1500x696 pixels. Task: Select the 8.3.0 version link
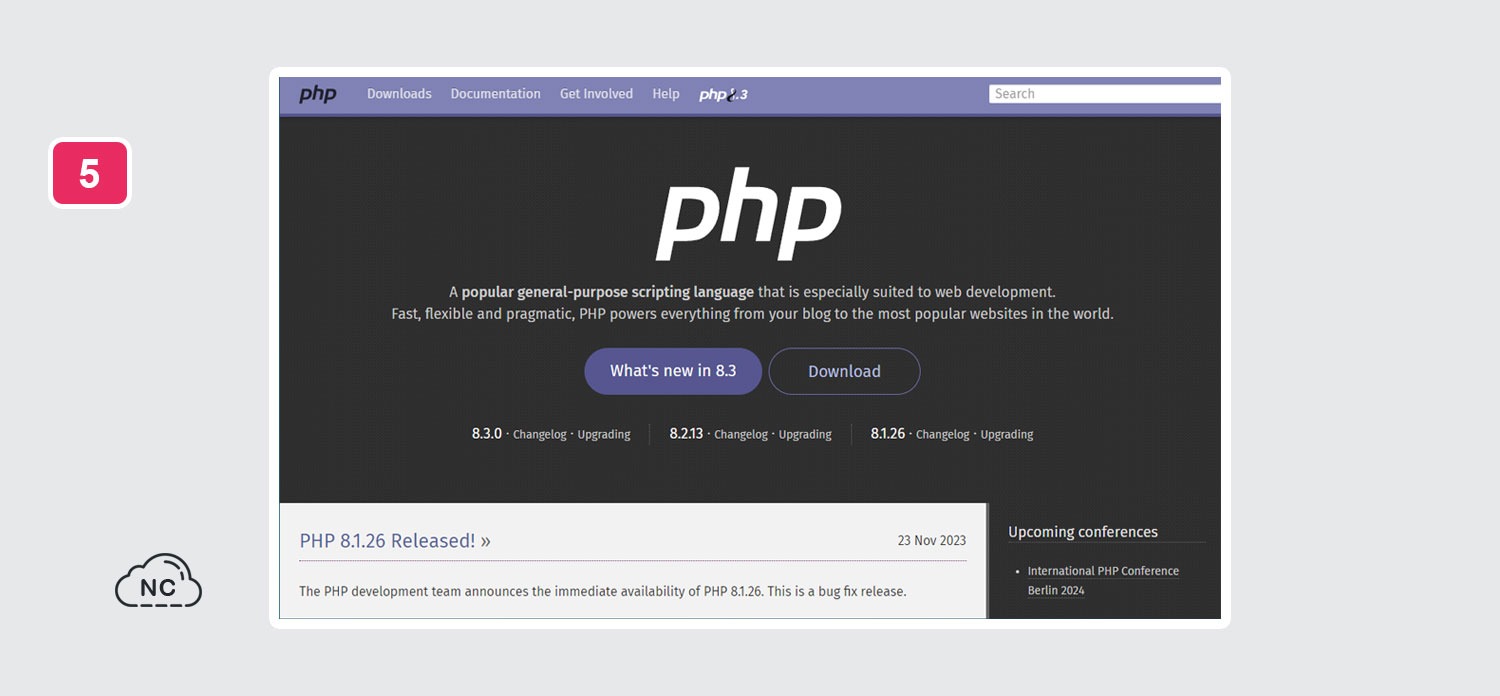click(x=487, y=434)
